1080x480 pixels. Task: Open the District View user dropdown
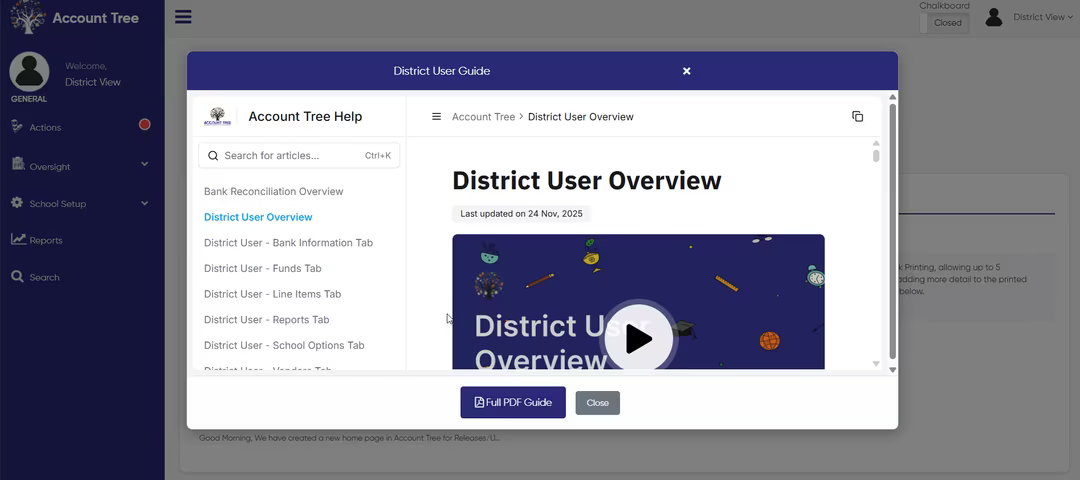pos(1043,17)
